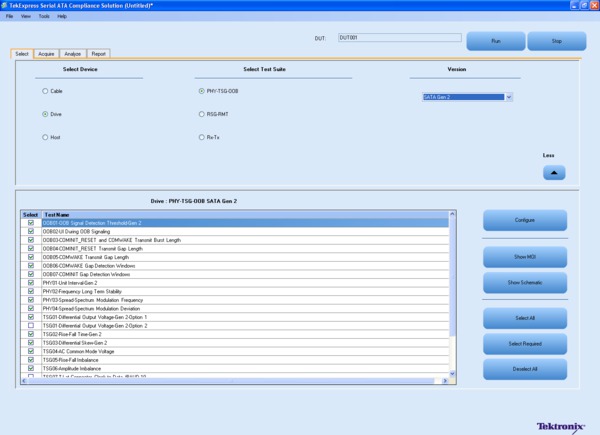Collapse panel with the Less arrow button

tap(554, 173)
